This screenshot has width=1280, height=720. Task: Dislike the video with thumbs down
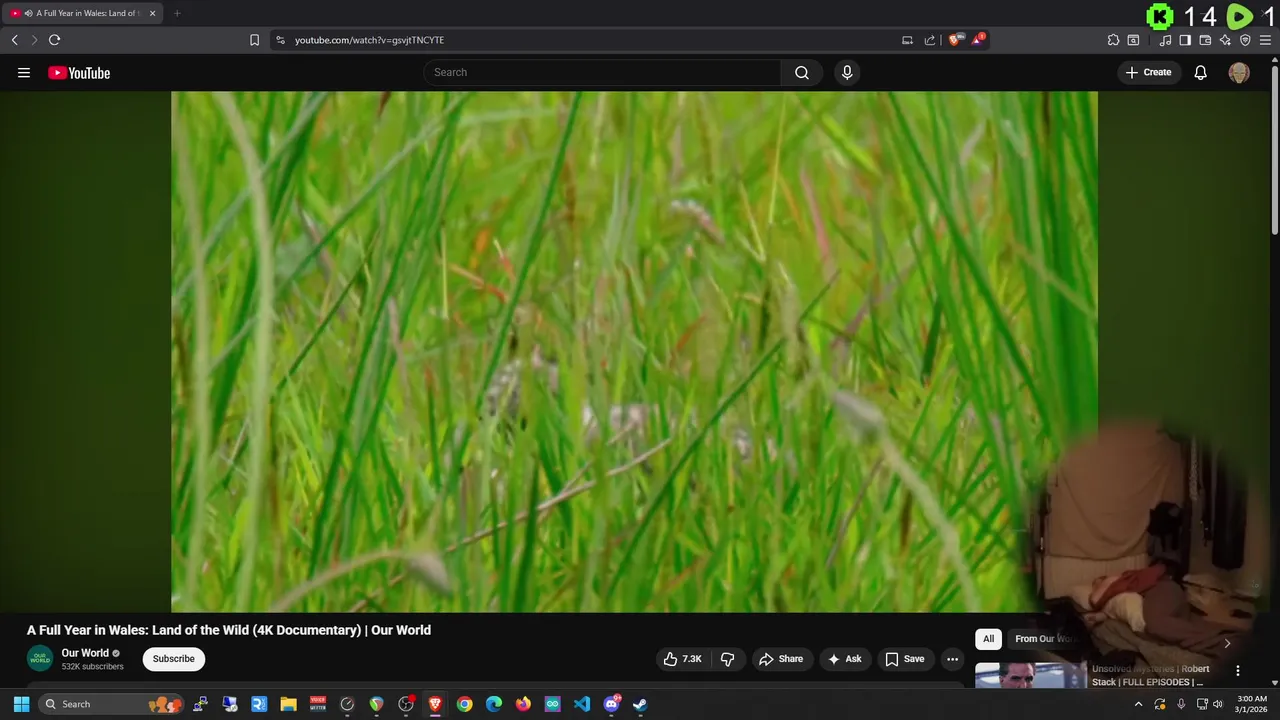[728, 659]
